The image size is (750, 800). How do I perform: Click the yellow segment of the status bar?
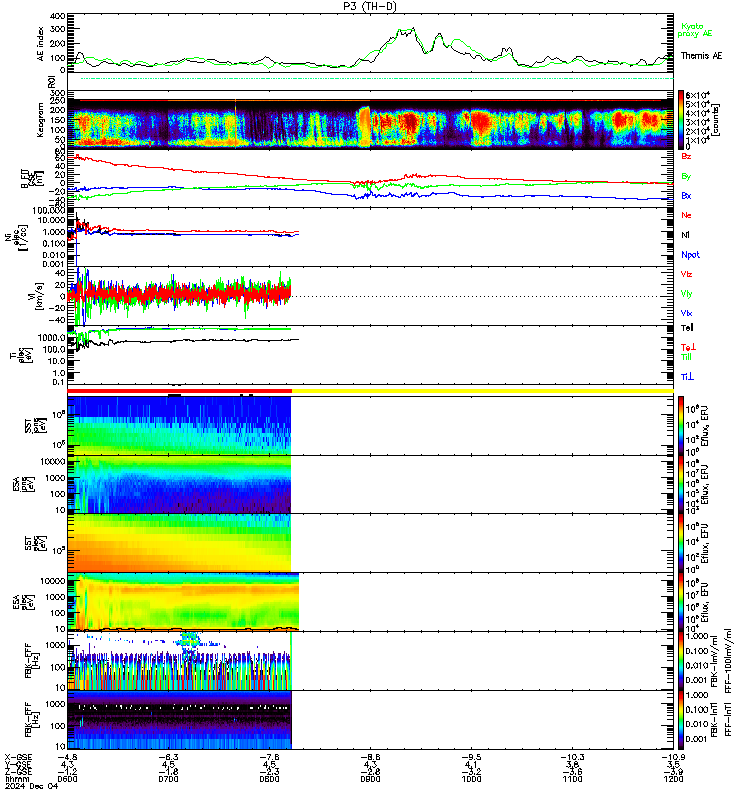coord(483,391)
